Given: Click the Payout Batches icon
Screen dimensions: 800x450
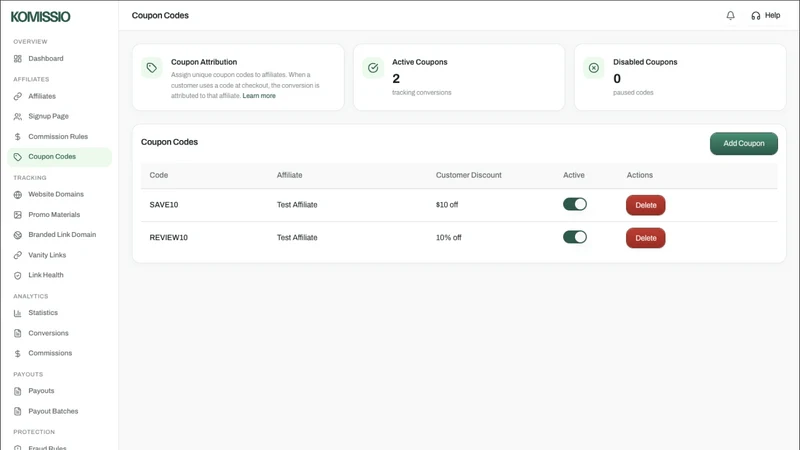Looking at the screenshot, I should tap(18, 411).
